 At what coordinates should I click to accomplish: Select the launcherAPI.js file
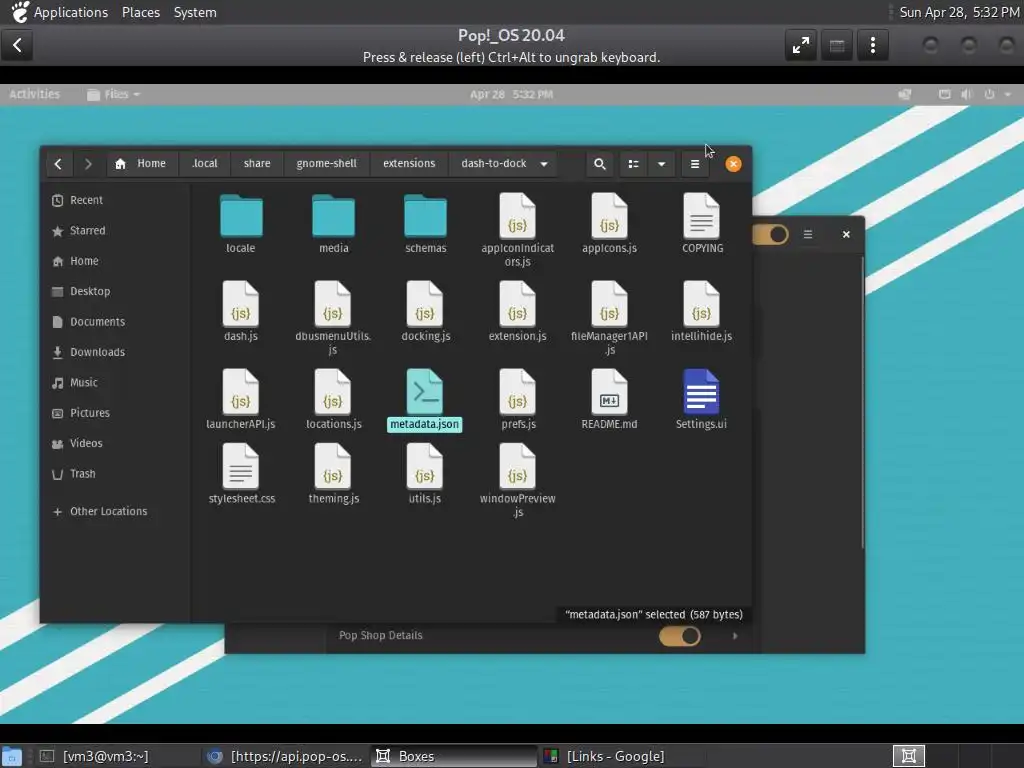(241, 400)
